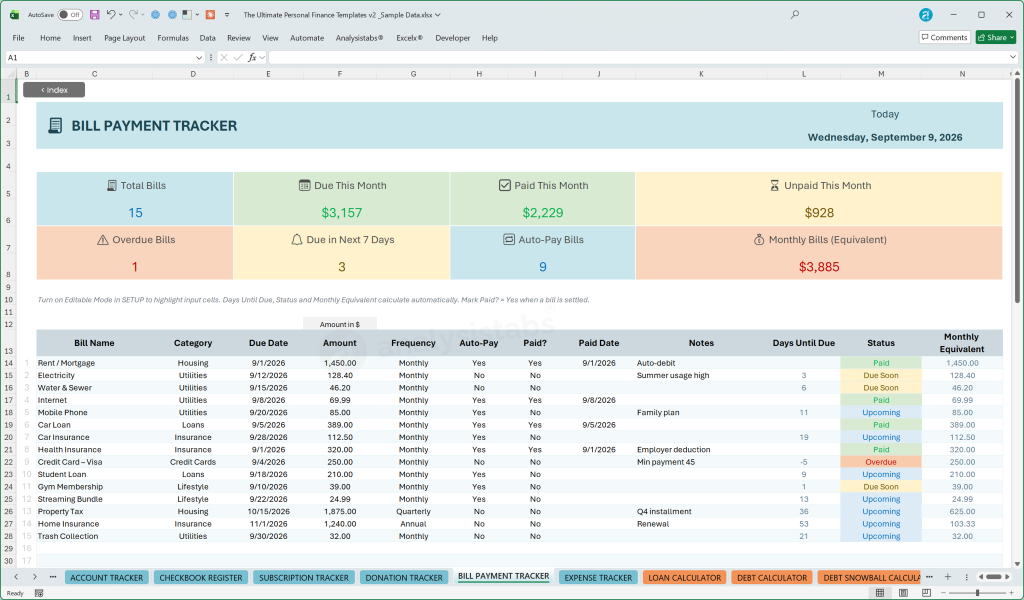Open the Analysistabs ribbon tab
The image size is (1024, 600).
tap(359, 38)
